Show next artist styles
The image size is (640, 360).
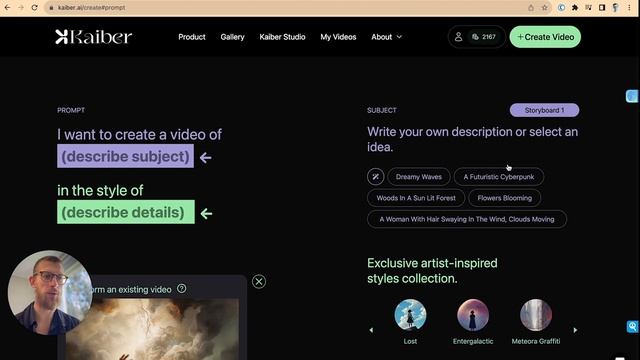tap(576, 330)
